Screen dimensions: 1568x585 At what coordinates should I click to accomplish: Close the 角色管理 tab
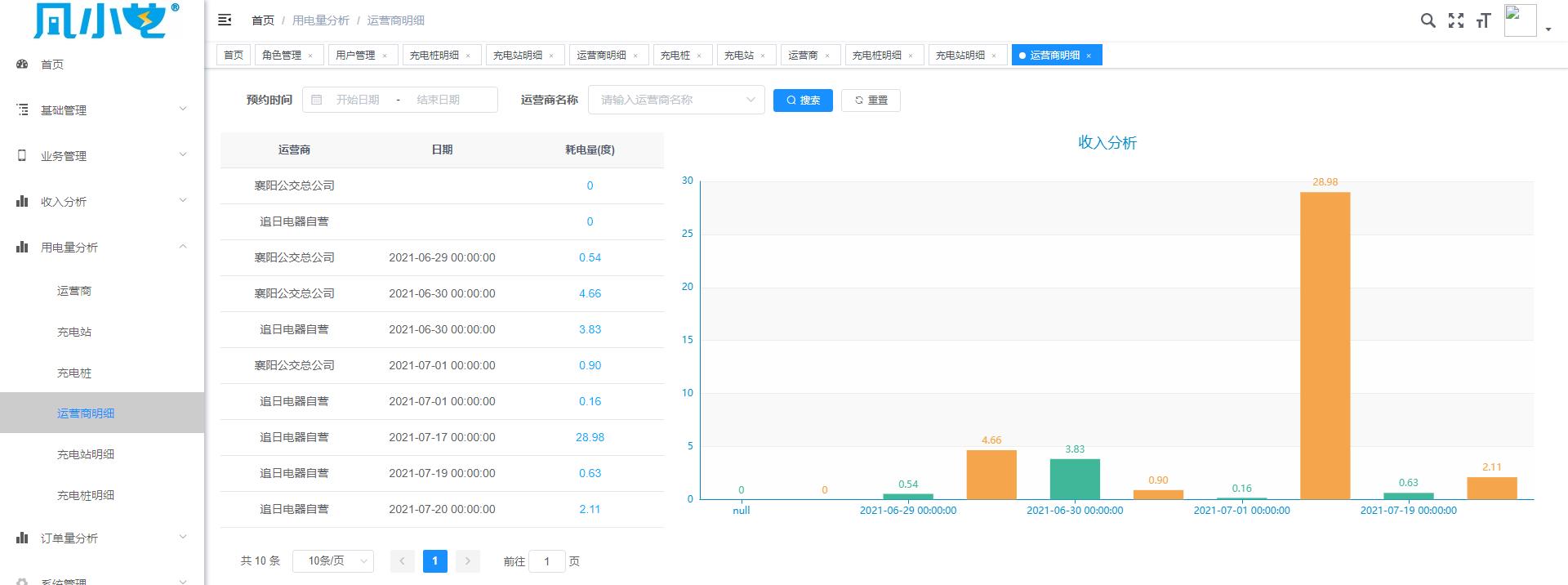[310, 56]
